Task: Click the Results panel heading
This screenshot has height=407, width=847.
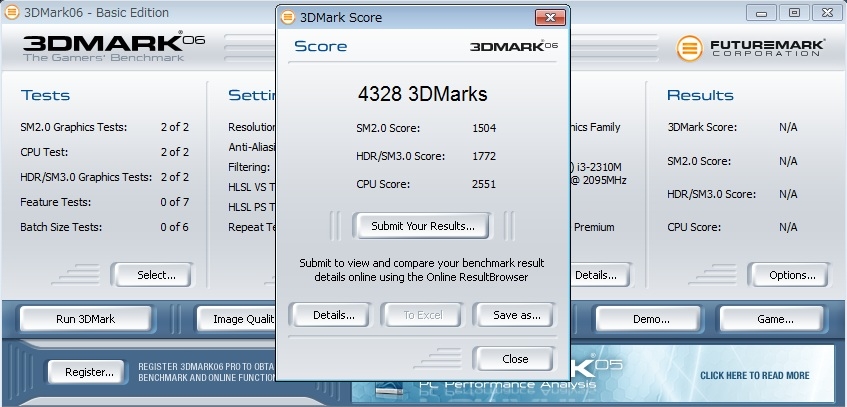Action: pyautogui.click(x=700, y=95)
